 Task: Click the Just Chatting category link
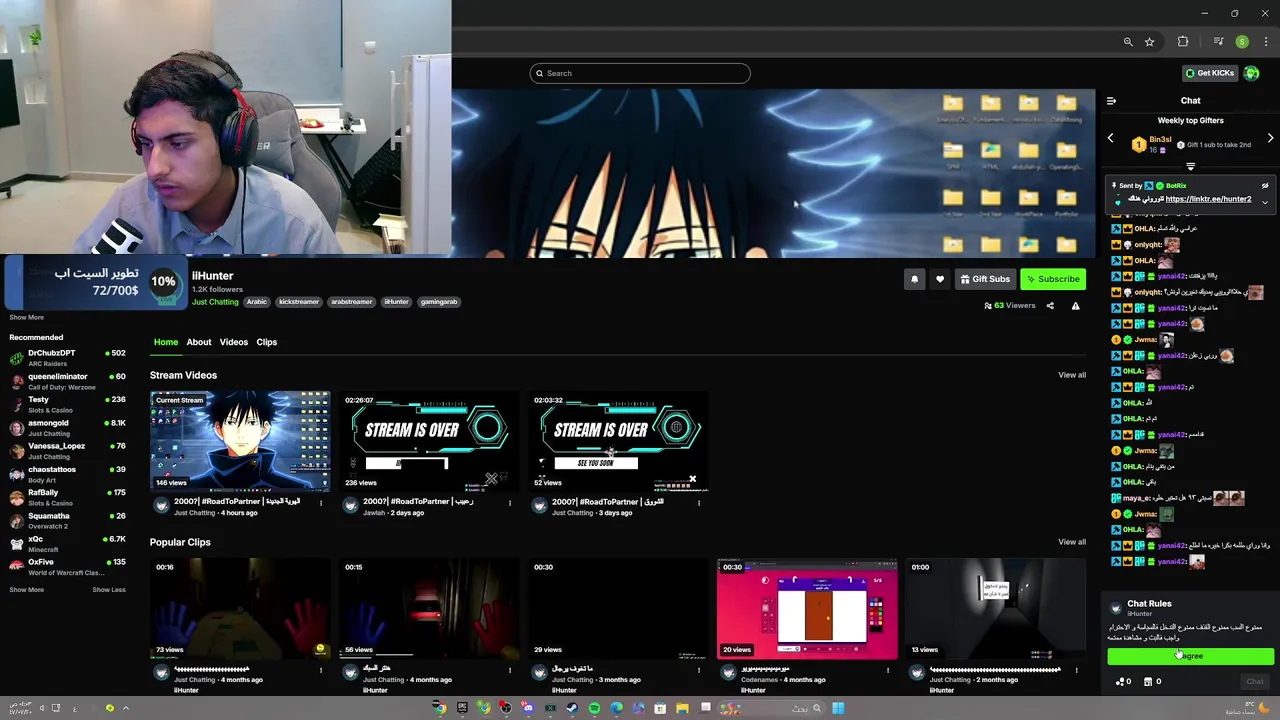215,302
